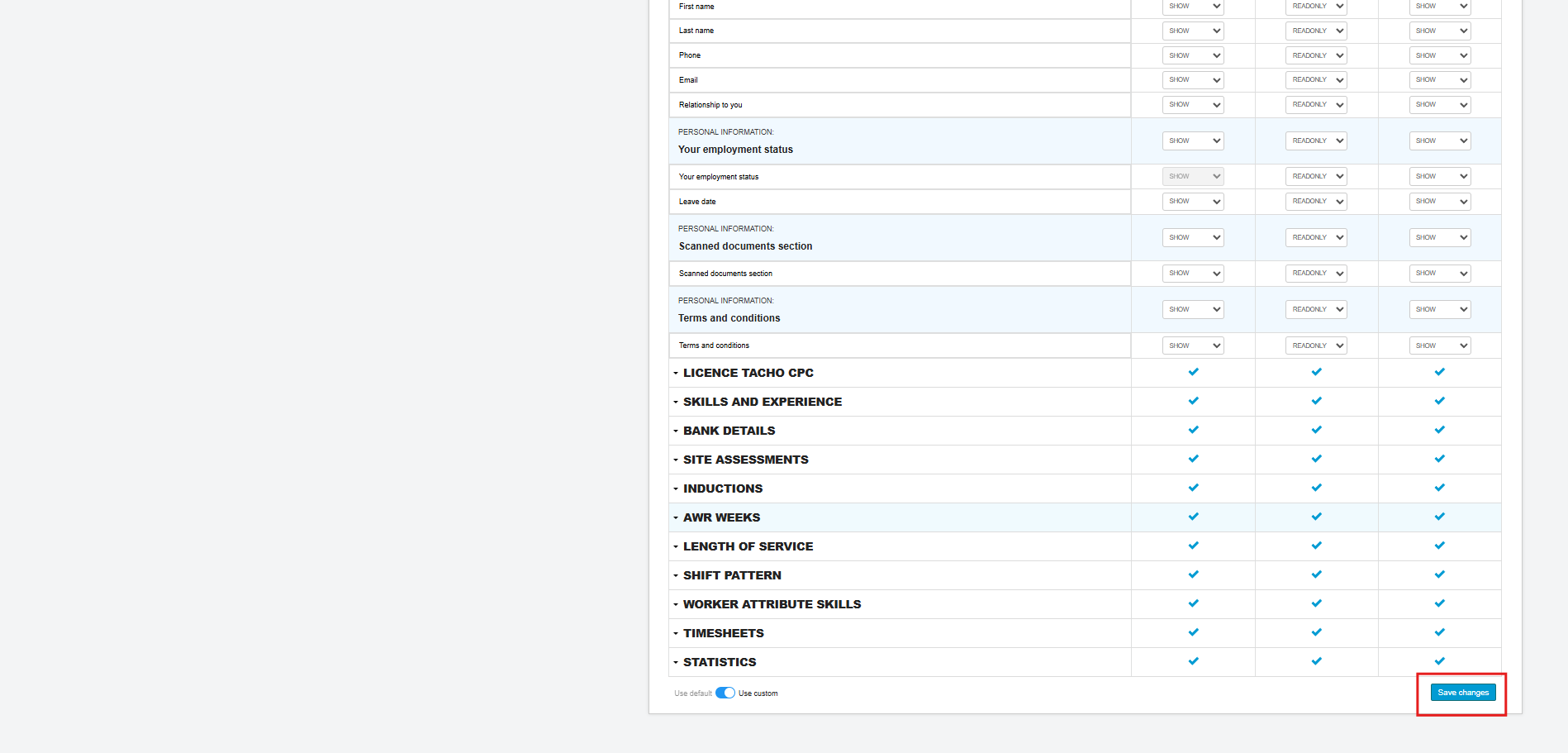Click leftmost checkmark in SITE ASSESSMENTS row
This screenshot has width=1568, height=753.
tap(1193, 459)
